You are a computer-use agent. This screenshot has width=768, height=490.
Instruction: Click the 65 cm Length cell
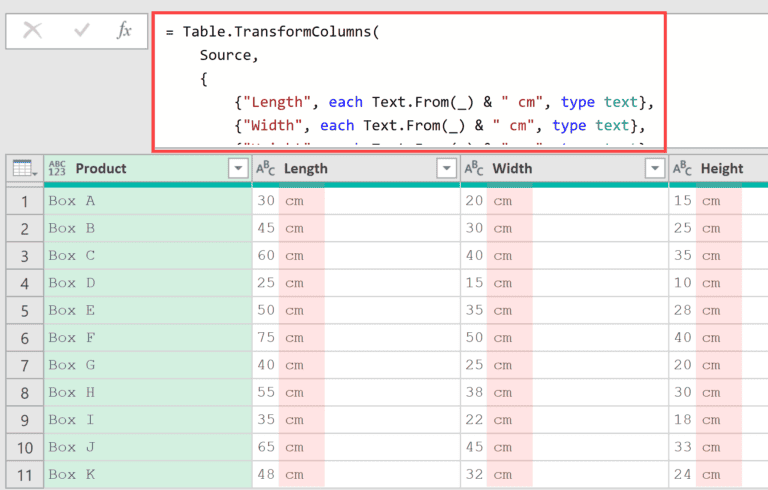[356, 447]
